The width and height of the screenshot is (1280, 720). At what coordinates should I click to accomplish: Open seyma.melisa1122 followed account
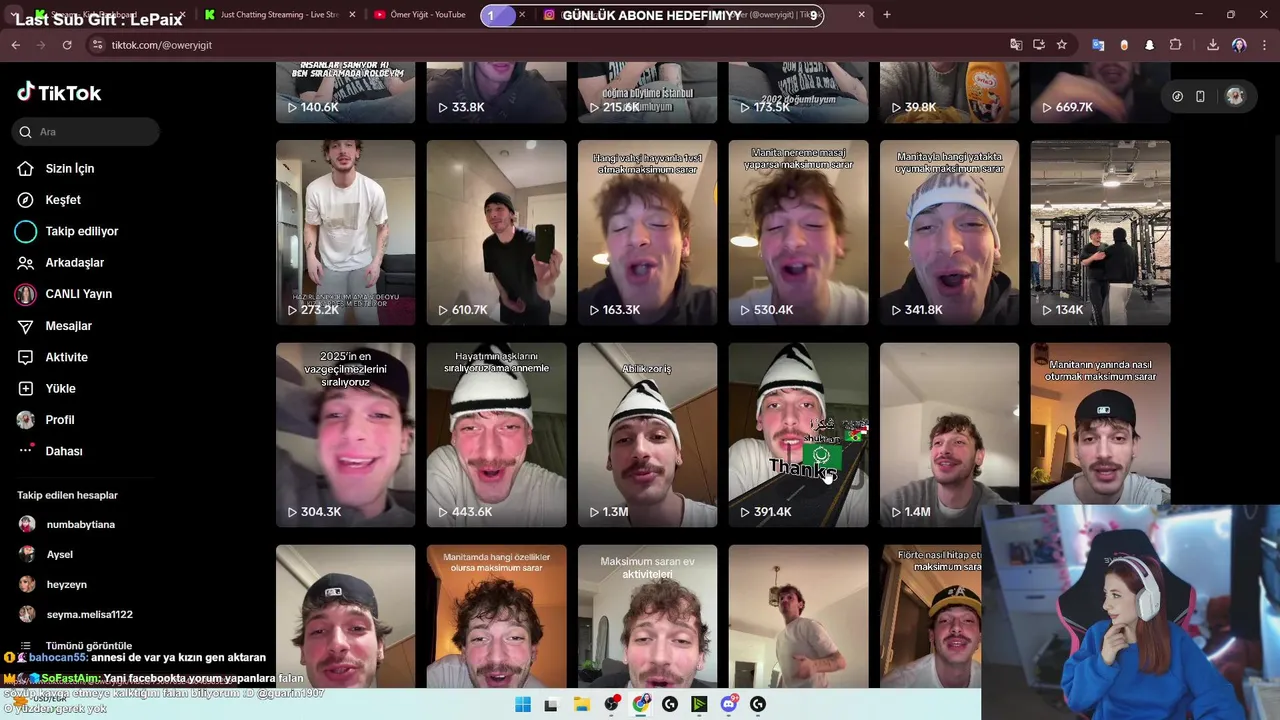click(89, 614)
